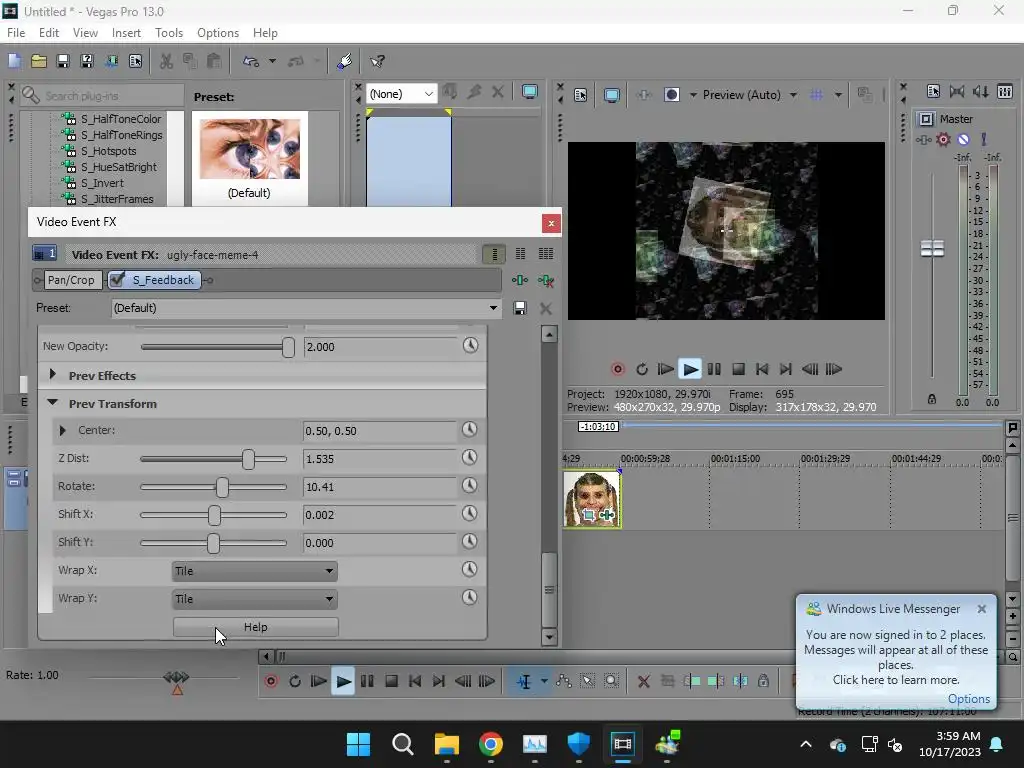Image resolution: width=1024 pixels, height=768 pixels.
Task: Mute the Master bus
Action: point(963,139)
